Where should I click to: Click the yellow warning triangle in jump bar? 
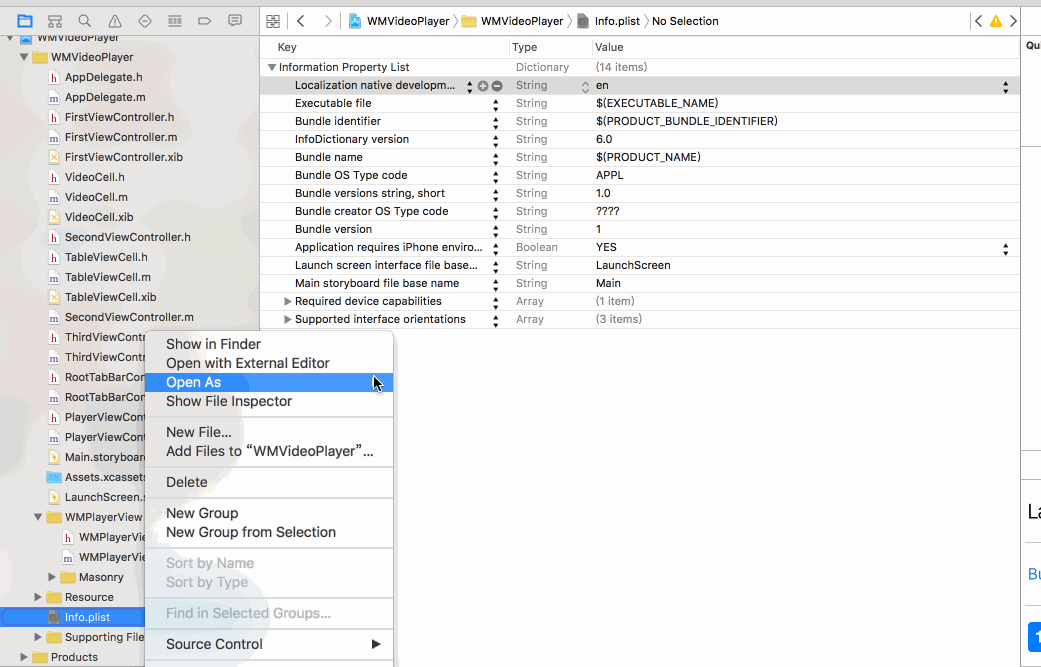tap(996, 21)
